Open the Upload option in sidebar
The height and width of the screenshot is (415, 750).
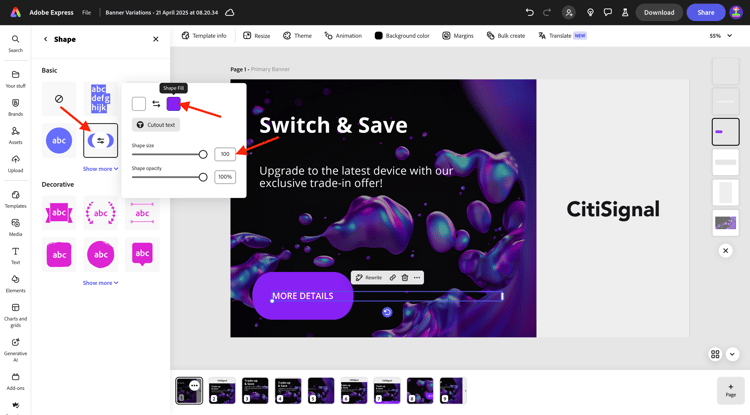tap(15, 164)
